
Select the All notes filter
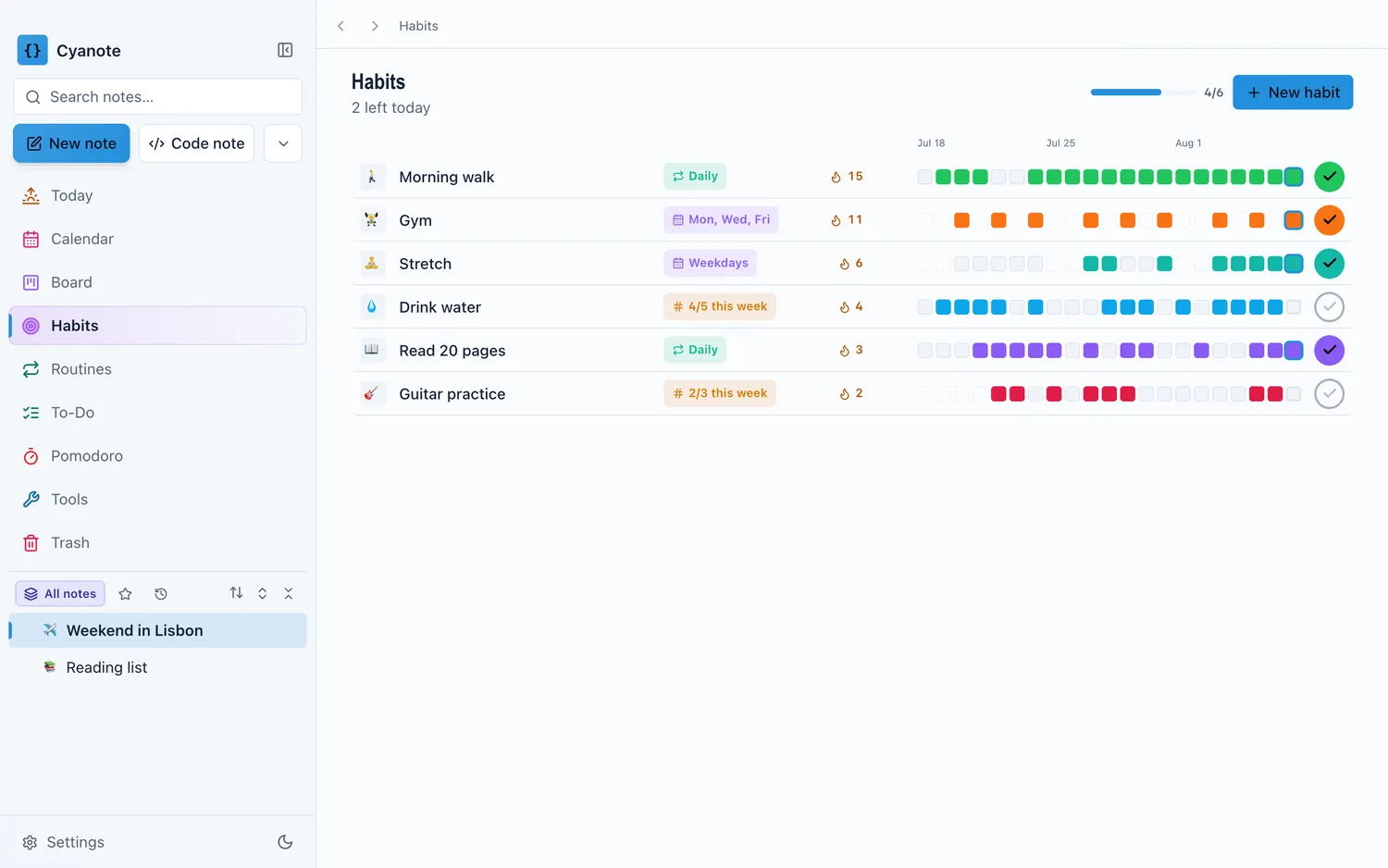click(x=60, y=594)
